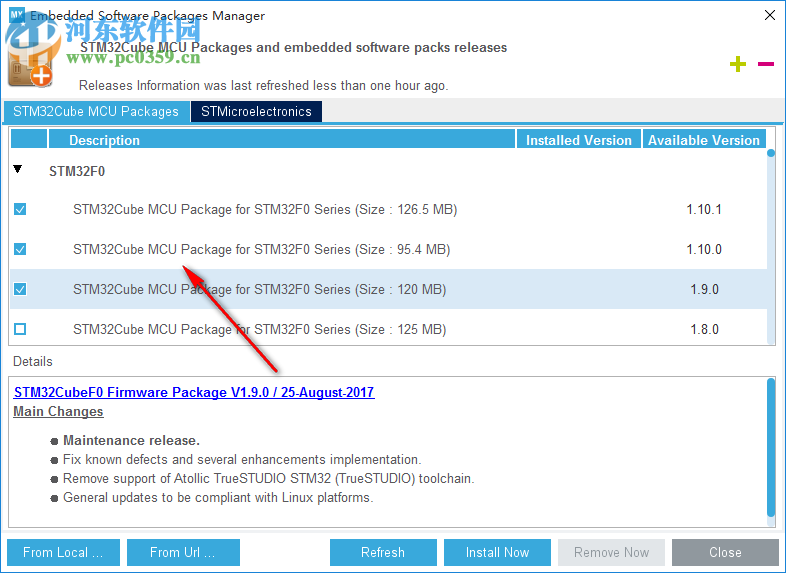Click the From Url button
This screenshot has width=786, height=573.
point(183,552)
